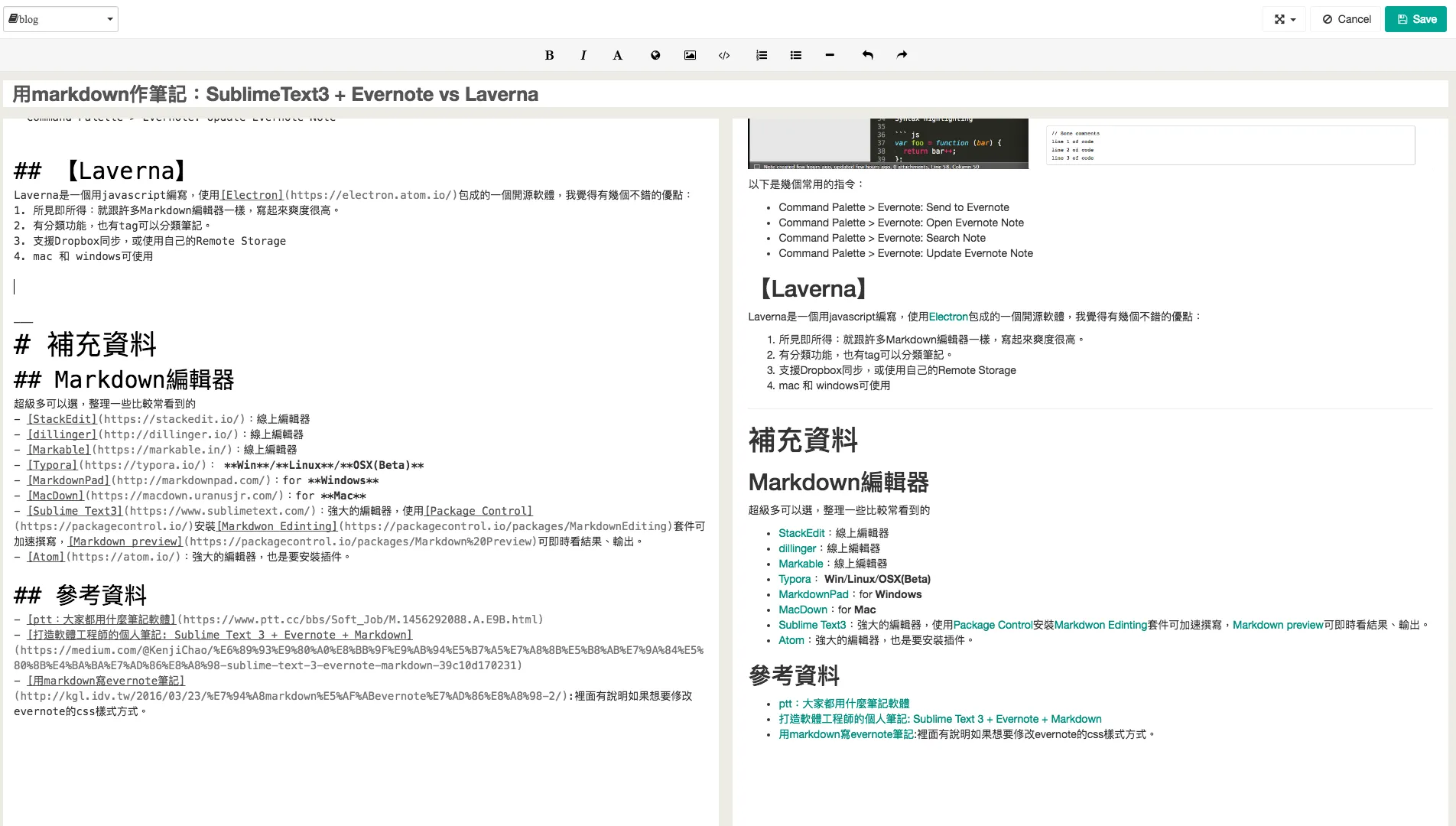Follow the Electron link in preview

click(x=948, y=316)
